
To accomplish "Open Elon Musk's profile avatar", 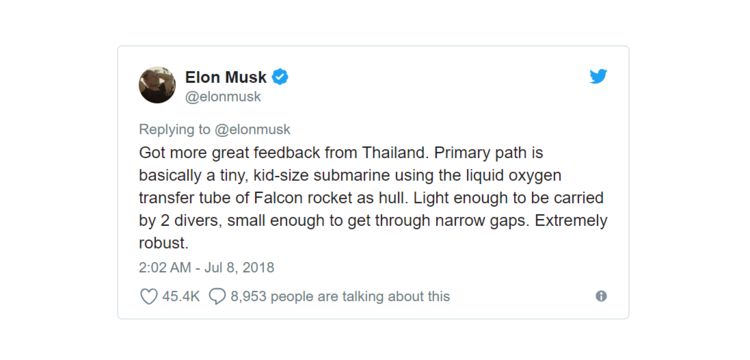I will coord(157,85).
